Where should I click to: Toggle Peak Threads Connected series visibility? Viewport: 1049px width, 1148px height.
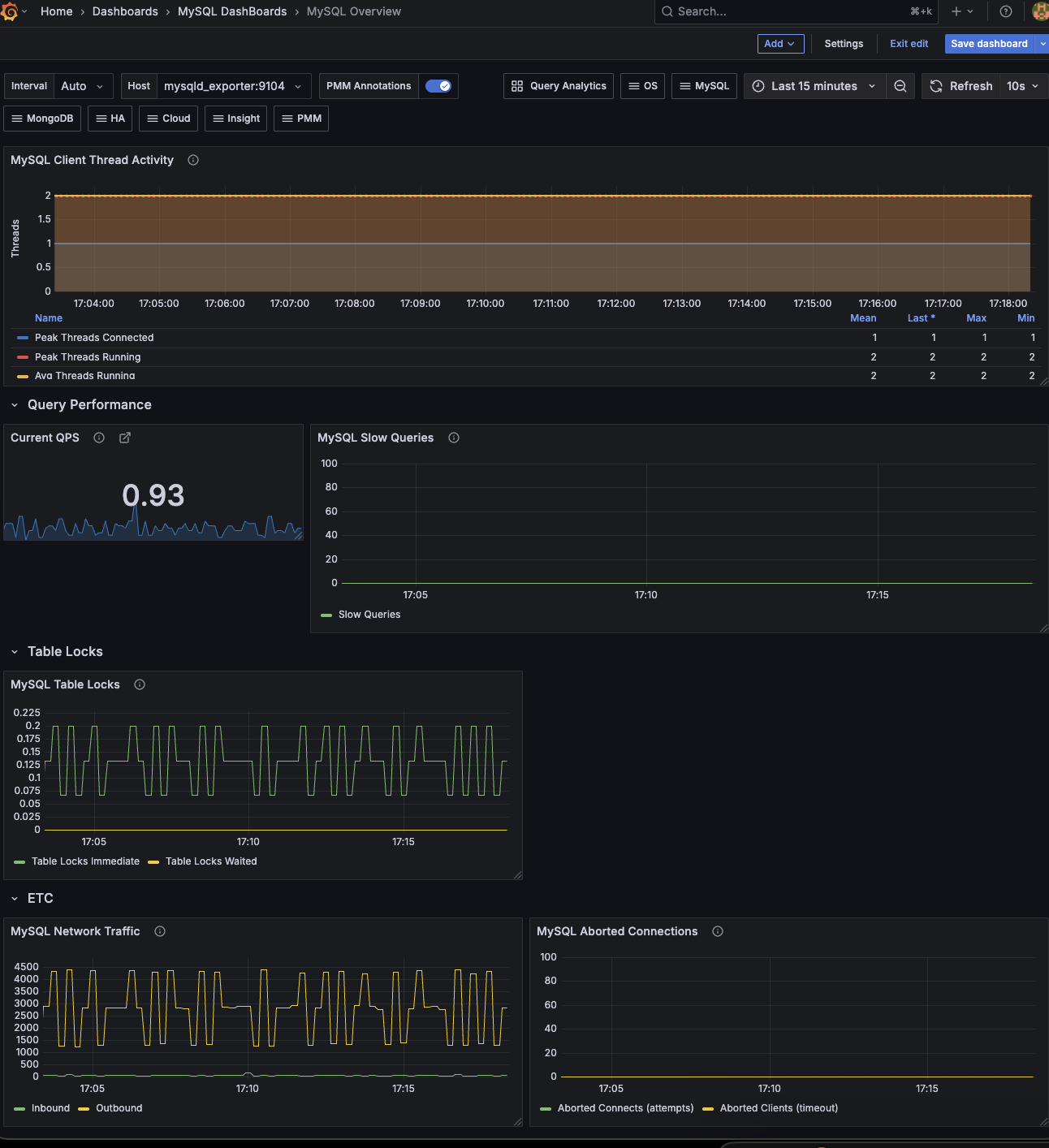pyautogui.click(x=93, y=338)
